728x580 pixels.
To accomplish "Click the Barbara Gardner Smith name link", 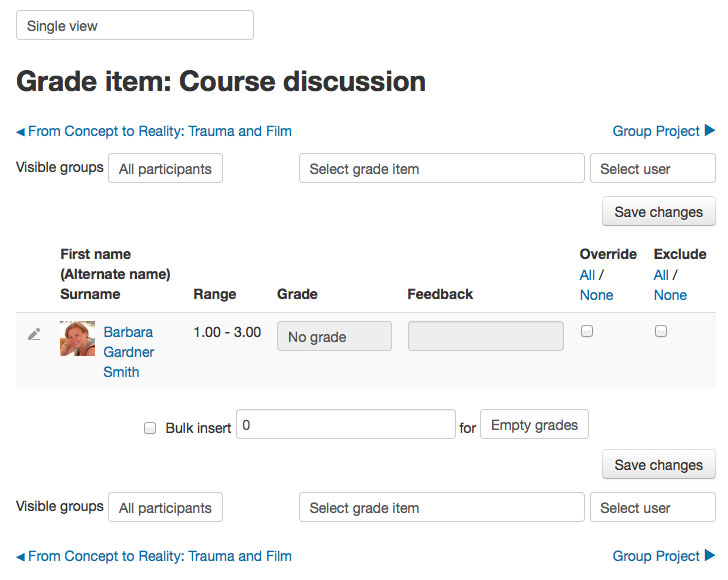I will pos(129,352).
